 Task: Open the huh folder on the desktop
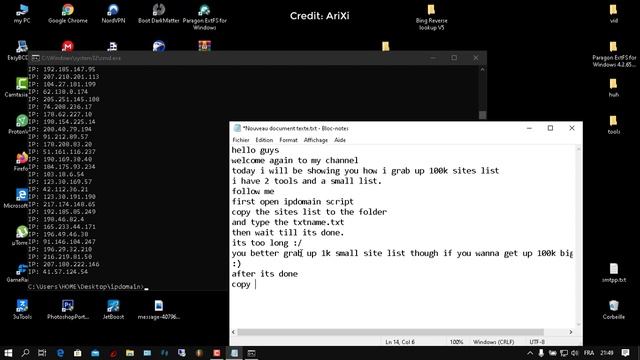pyautogui.click(x=613, y=88)
